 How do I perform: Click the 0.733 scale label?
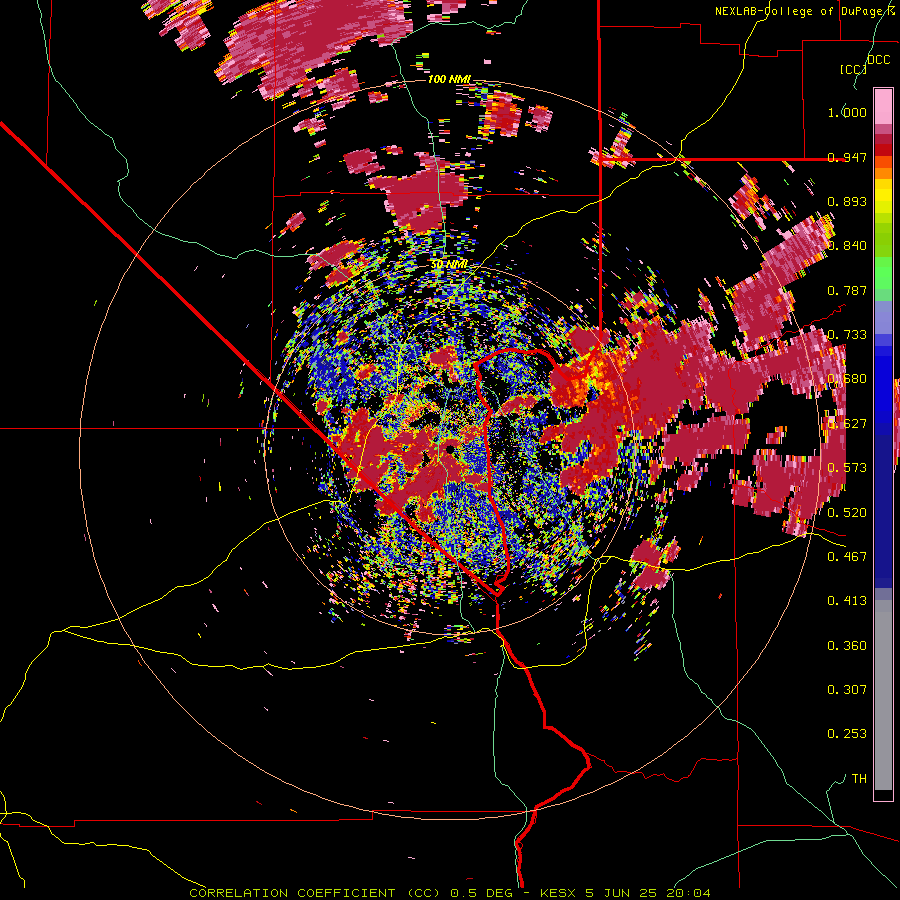point(847,335)
